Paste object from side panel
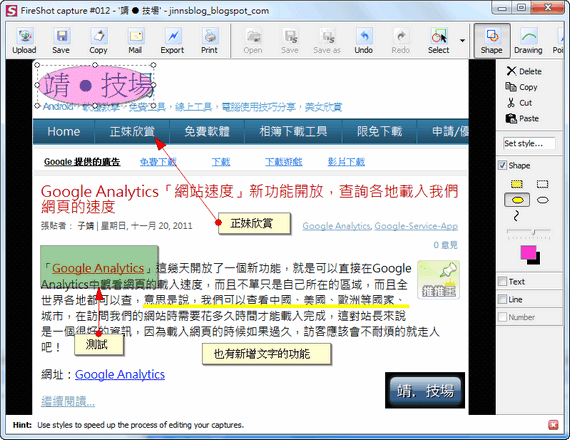Viewport: 570px width, 440px height. pos(522,119)
